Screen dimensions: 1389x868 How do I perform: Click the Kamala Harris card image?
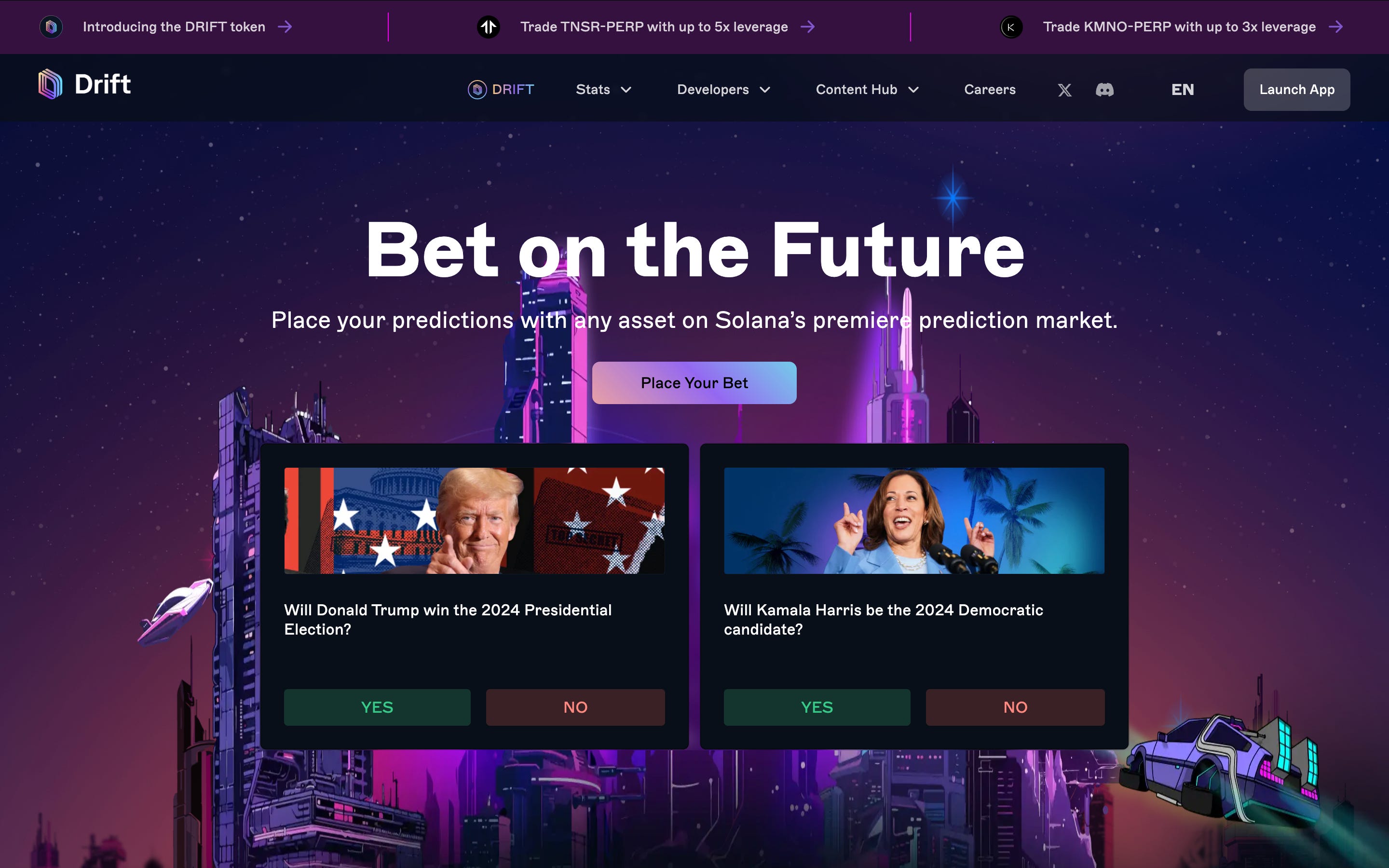click(x=914, y=521)
